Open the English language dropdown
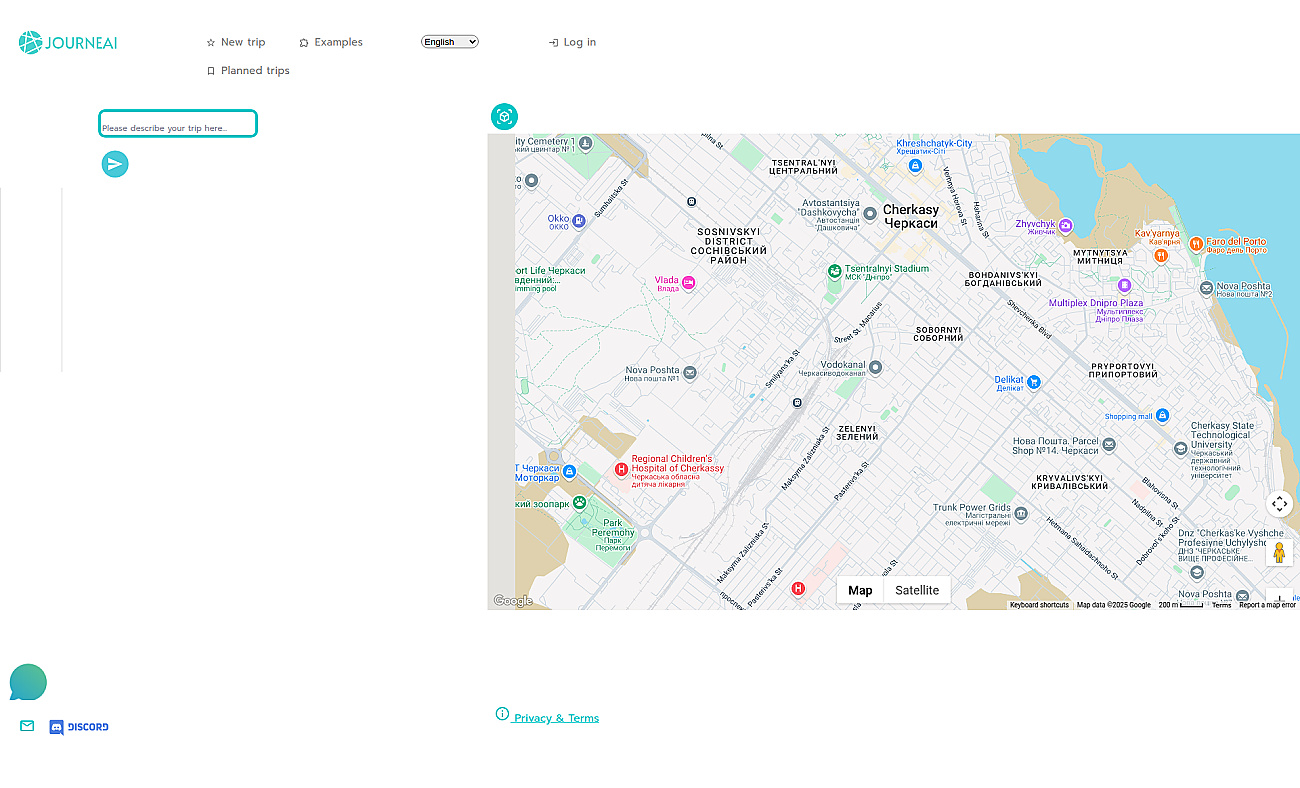This screenshot has height=788, width=1300. click(x=450, y=42)
